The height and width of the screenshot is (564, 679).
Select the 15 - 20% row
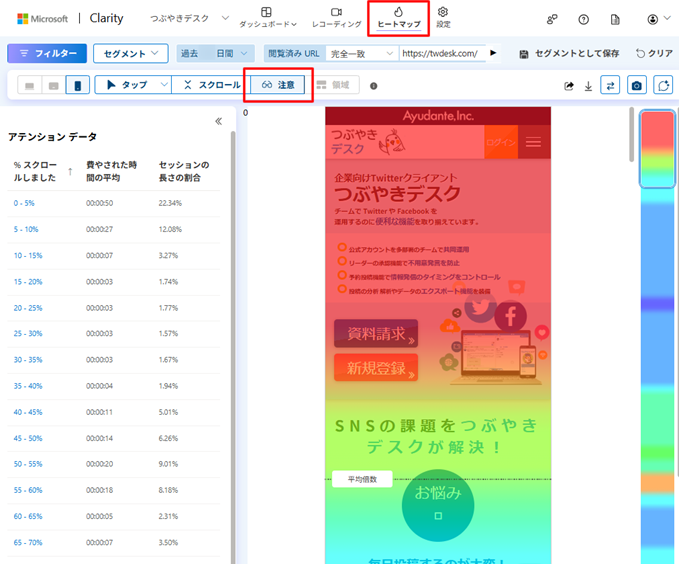tap(113, 282)
